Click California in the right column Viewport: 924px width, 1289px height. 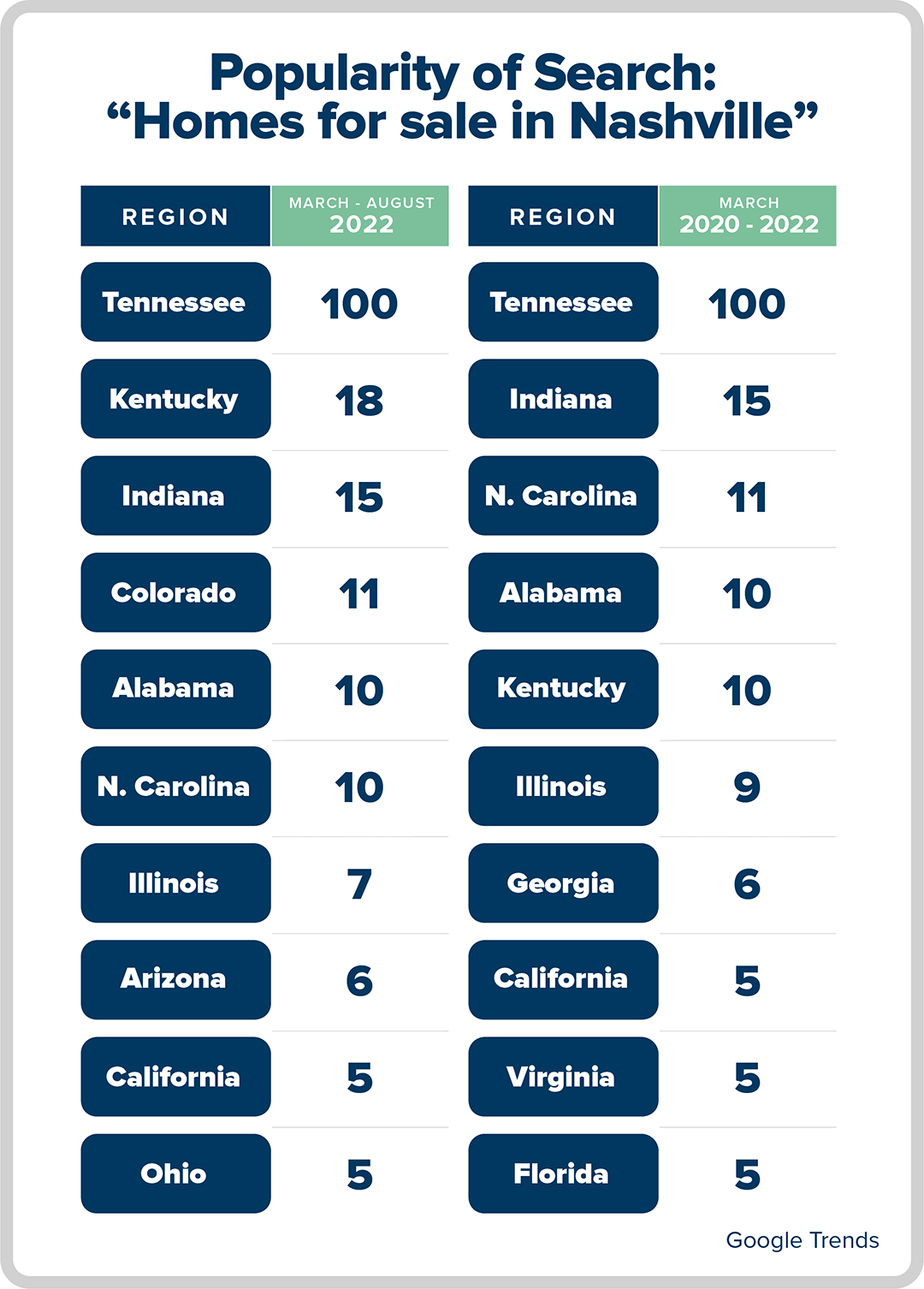(563, 979)
